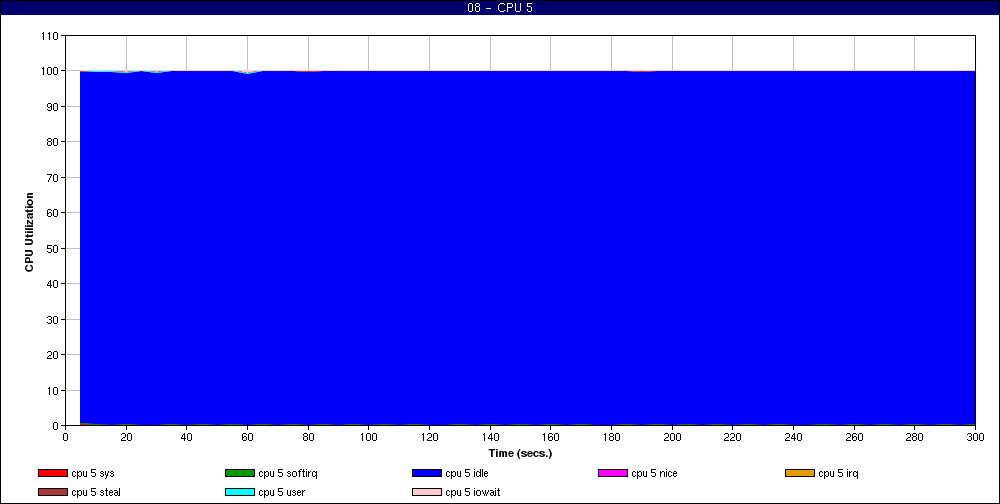Click the orange cpu 5 irq legend swatch
The width and height of the screenshot is (1000, 504).
tap(800, 473)
